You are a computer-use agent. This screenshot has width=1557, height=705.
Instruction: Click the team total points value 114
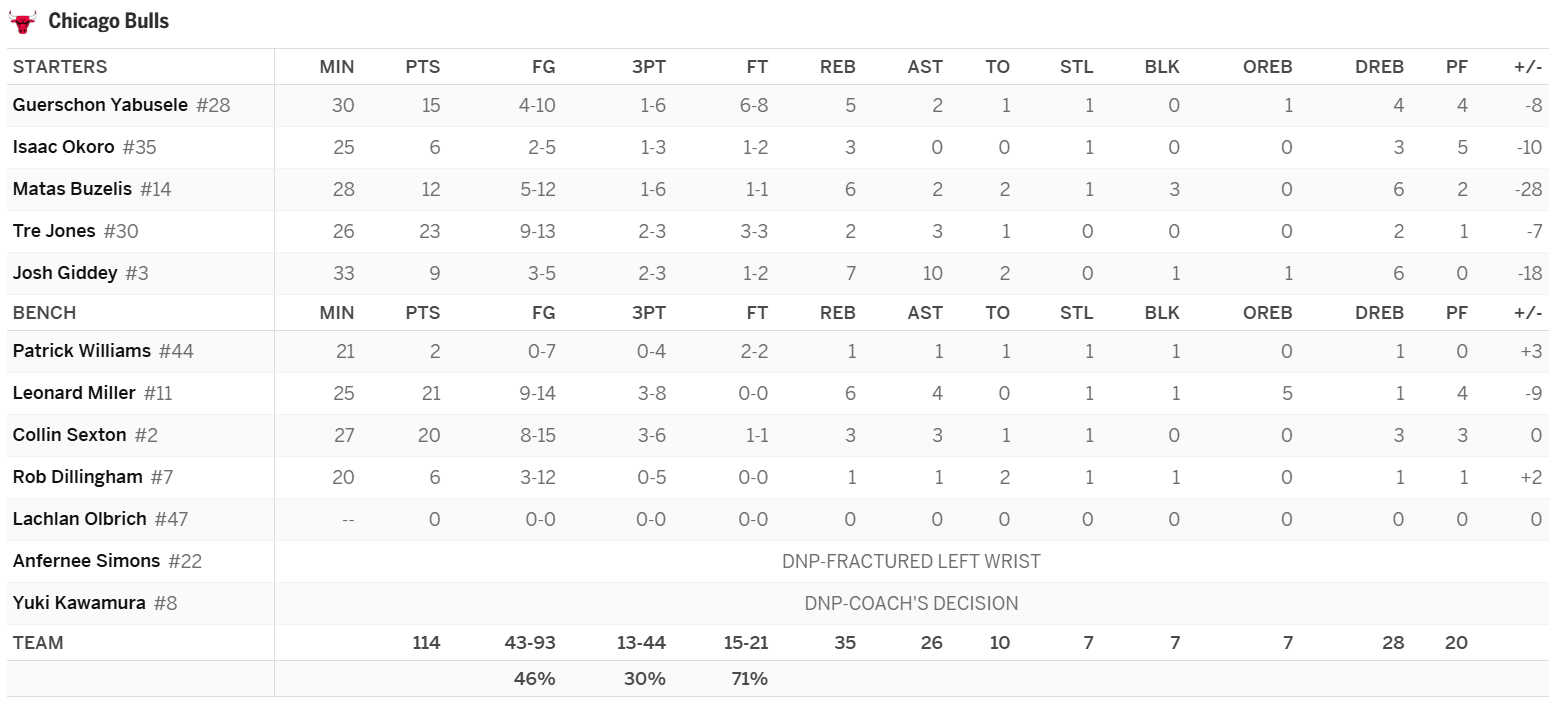click(426, 643)
